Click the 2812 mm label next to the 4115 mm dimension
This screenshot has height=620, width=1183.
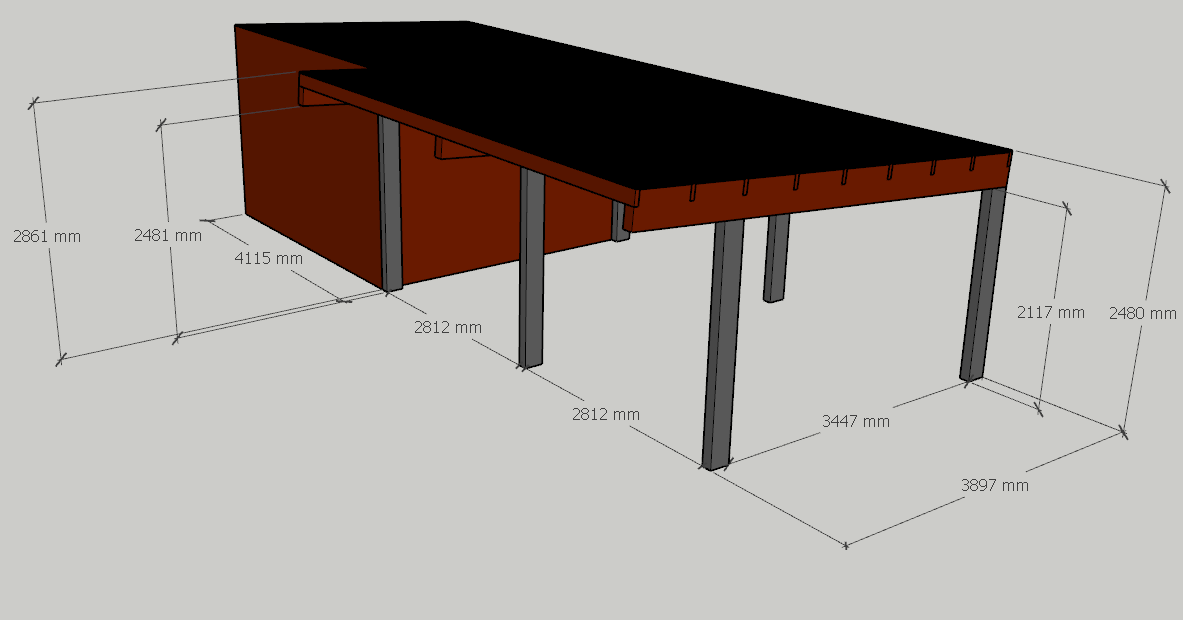click(x=447, y=327)
